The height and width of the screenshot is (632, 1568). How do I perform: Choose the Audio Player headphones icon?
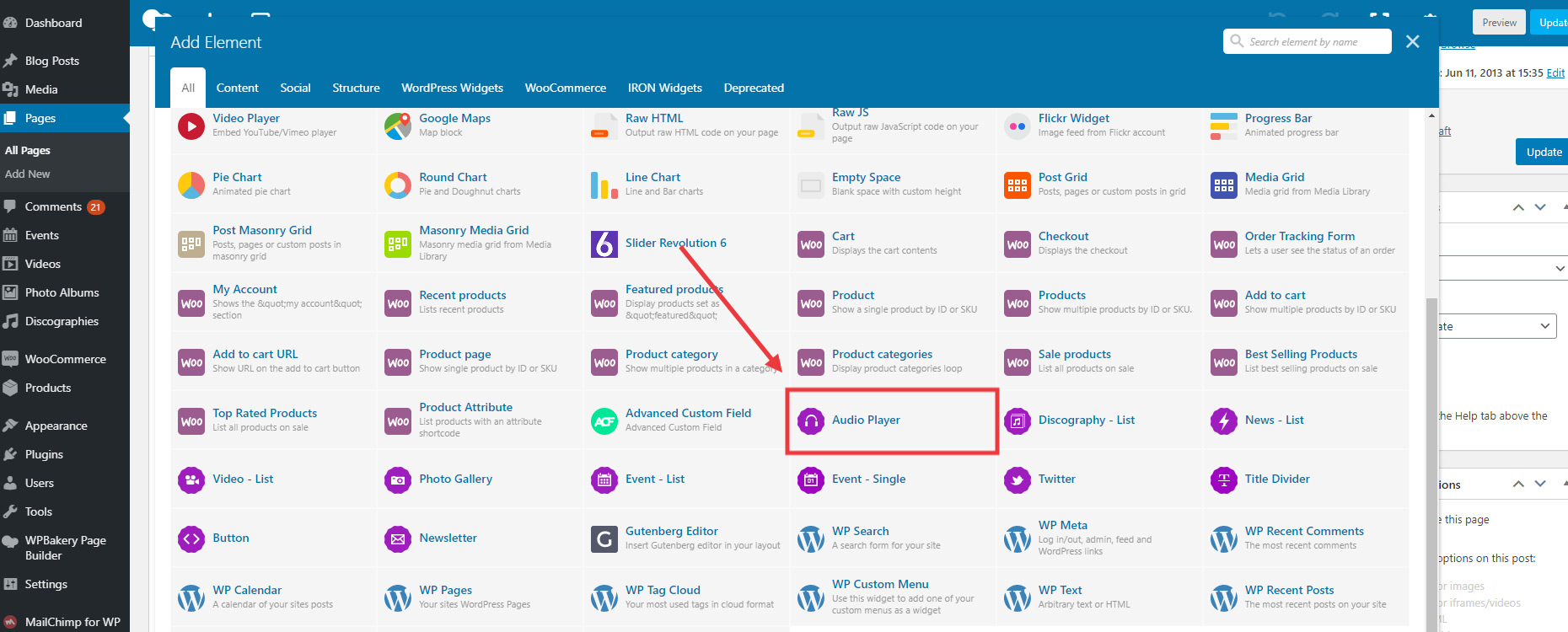point(811,421)
